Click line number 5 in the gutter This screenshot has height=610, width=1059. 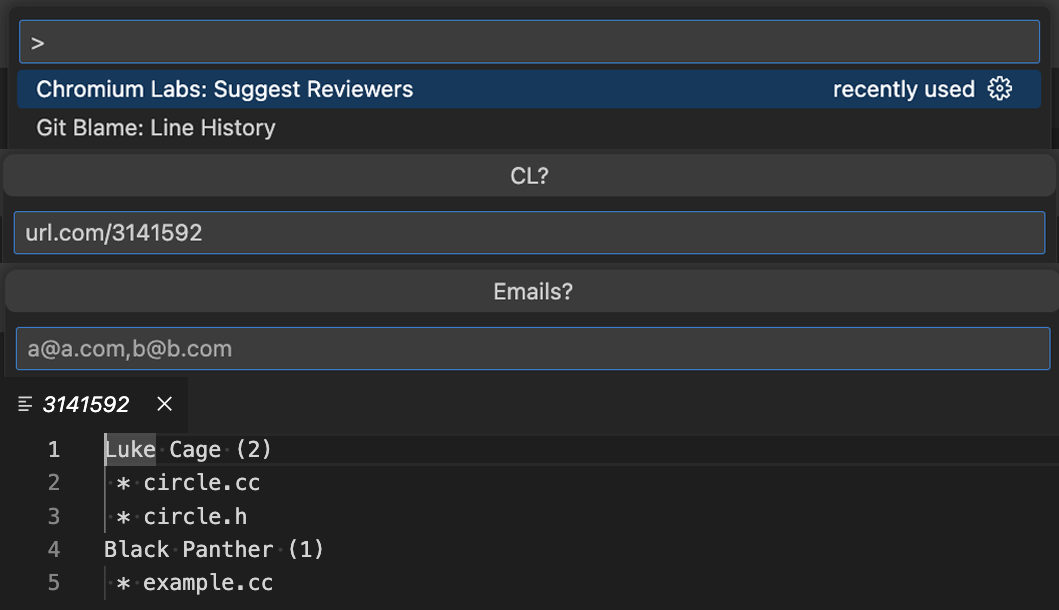tap(54, 583)
